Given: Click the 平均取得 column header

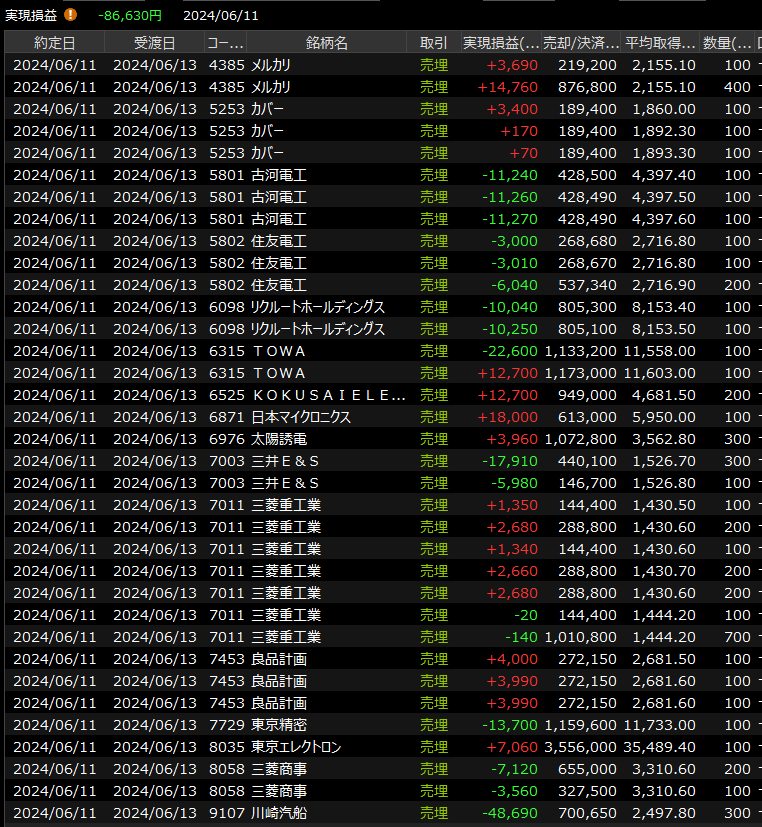Looking at the screenshot, I should click(660, 43).
